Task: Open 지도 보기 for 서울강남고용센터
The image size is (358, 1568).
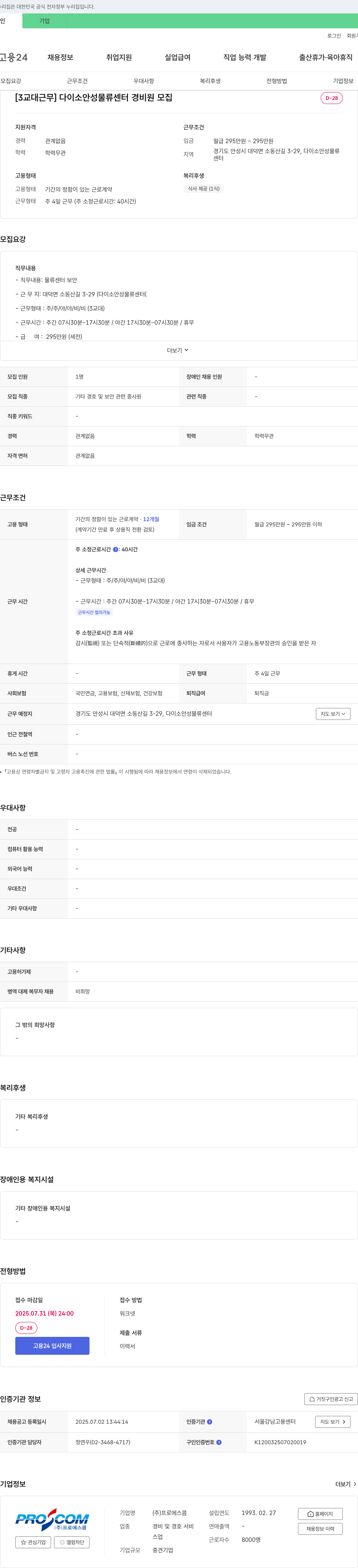Action: 333,1421
